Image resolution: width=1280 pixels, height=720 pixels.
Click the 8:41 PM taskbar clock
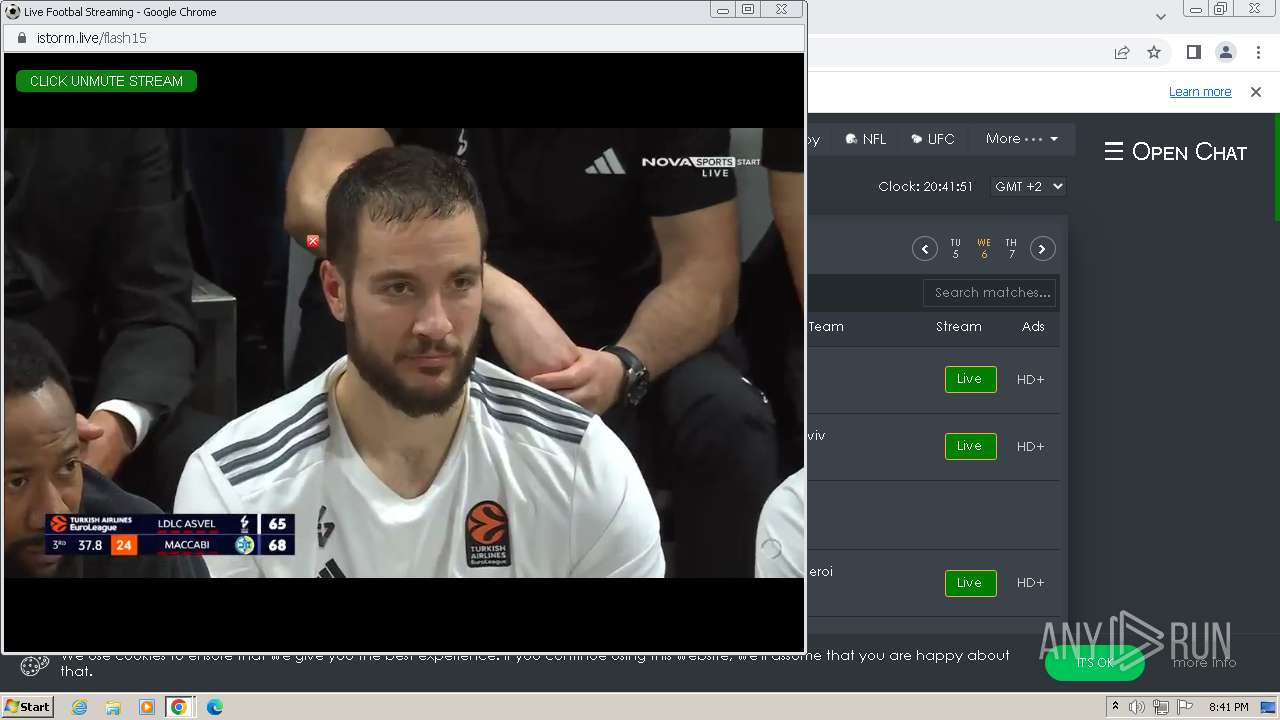point(1228,707)
